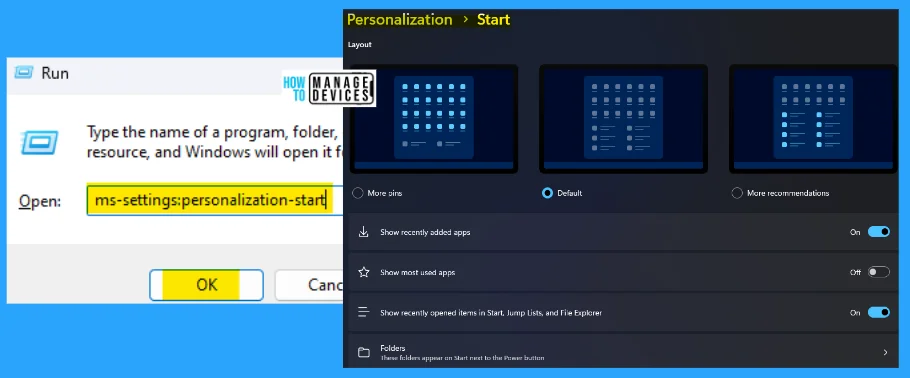Turn off Show recently added apps toggle
Viewport: 910px width, 378px height.
pyautogui.click(x=879, y=232)
